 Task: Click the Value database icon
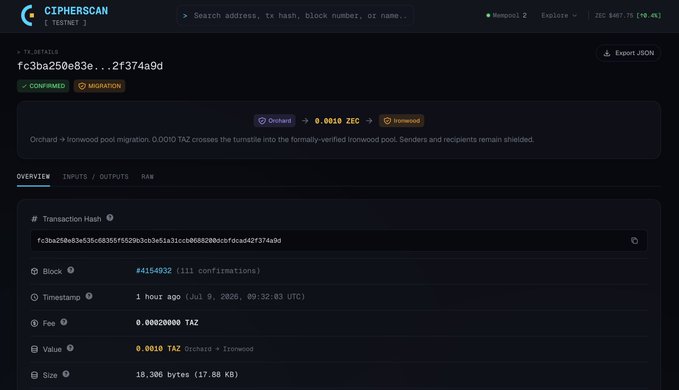[34, 349]
